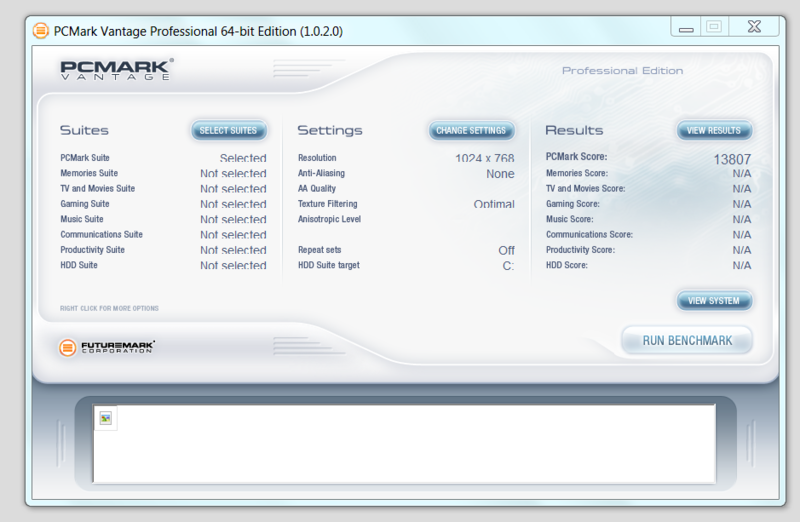Click HDD Suite target label
This screenshot has height=522, width=800.
click(329, 265)
